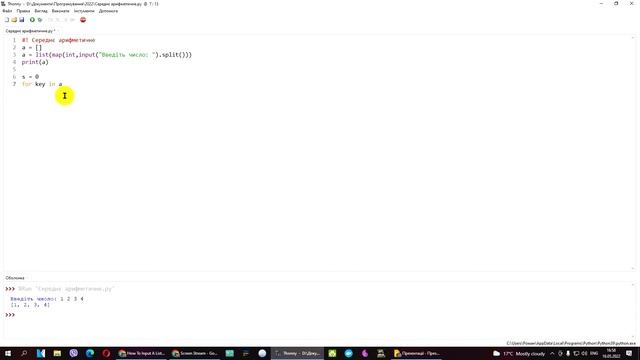Open Microsoft Edge from taskbar
Viewport: 640px width, 360px height.
90,353
